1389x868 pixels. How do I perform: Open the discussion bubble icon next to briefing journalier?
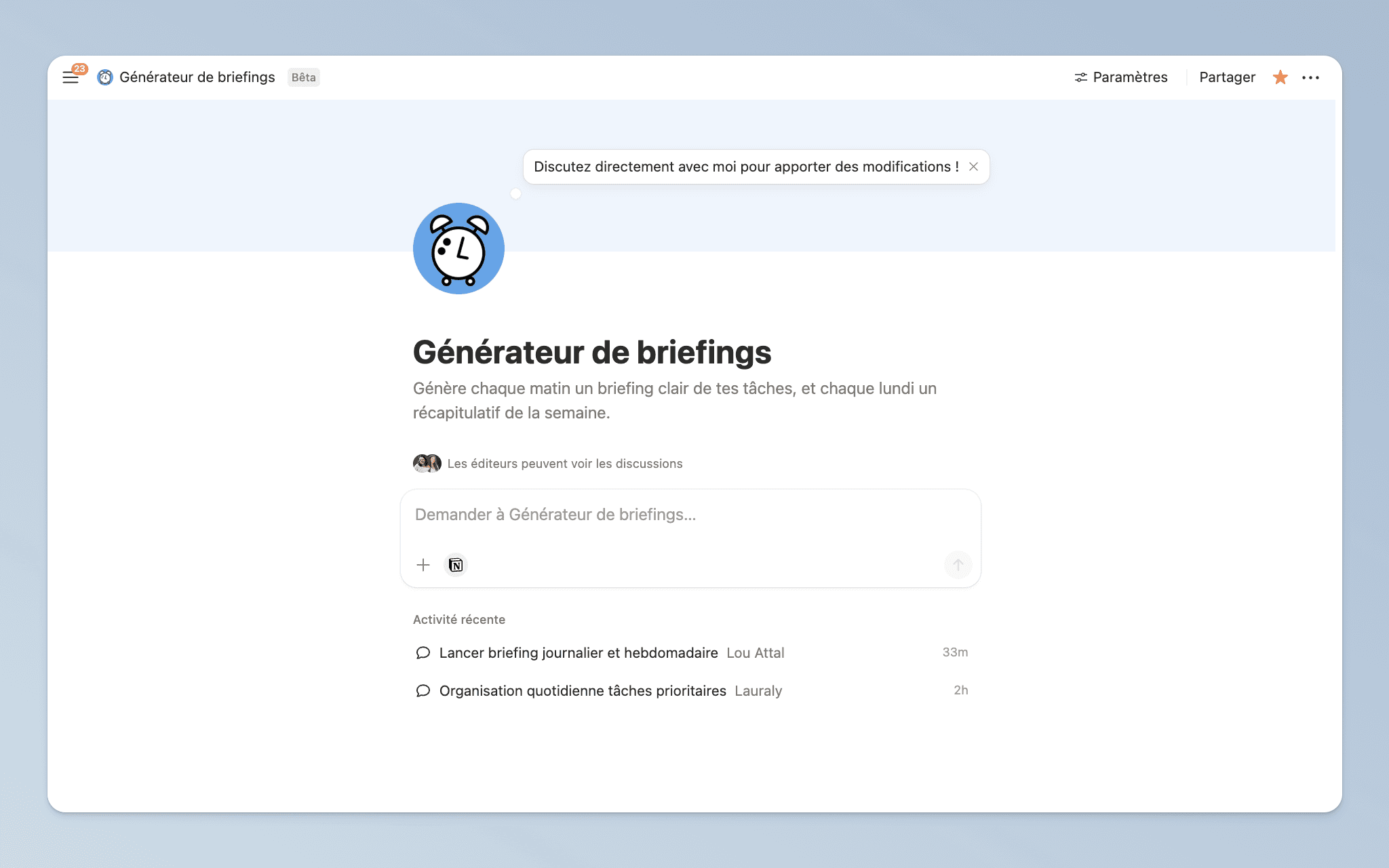point(423,652)
